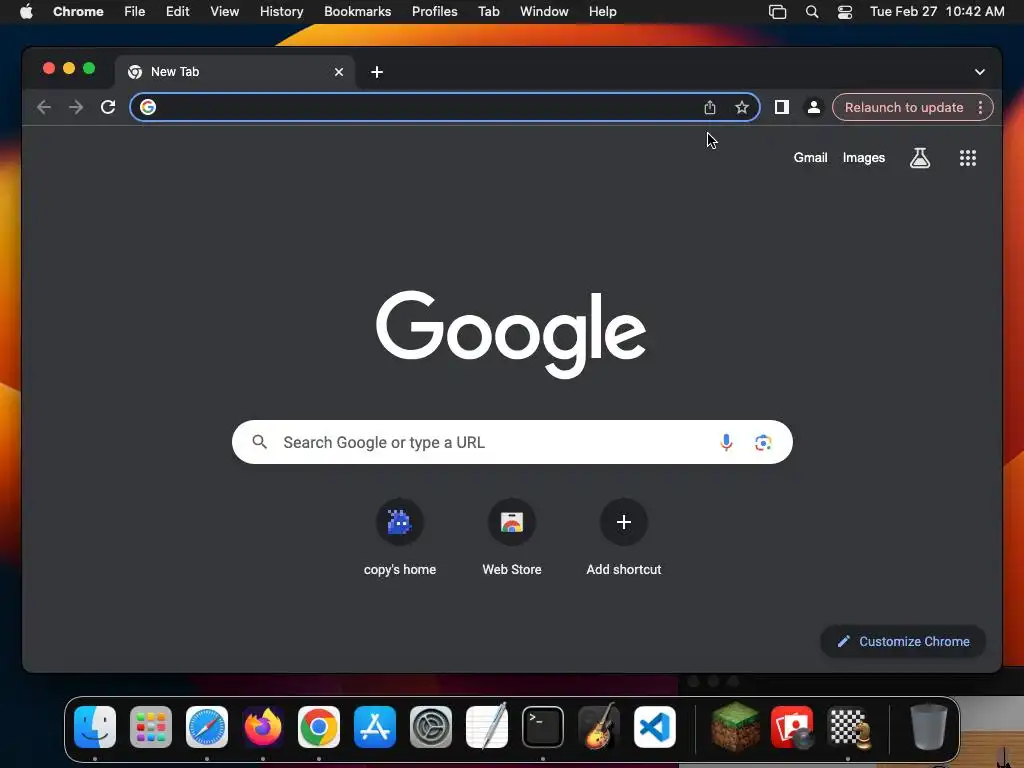The height and width of the screenshot is (768, 1024).
Task: Open the Chrome menu in menu bar
Action: point(78,12)
